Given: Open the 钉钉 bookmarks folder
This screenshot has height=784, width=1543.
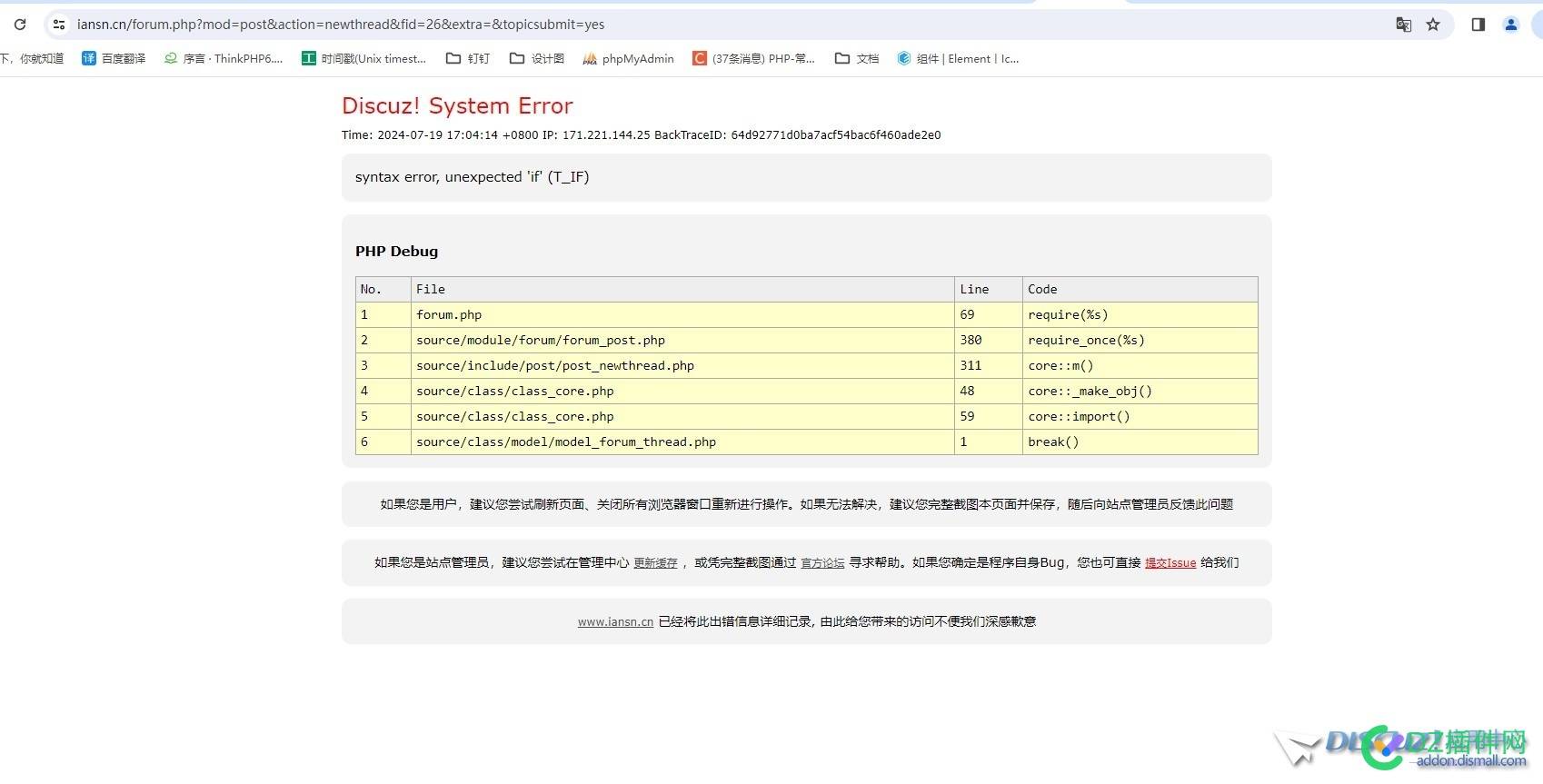Looking at the screenshot, I should [x=468, y=58].
